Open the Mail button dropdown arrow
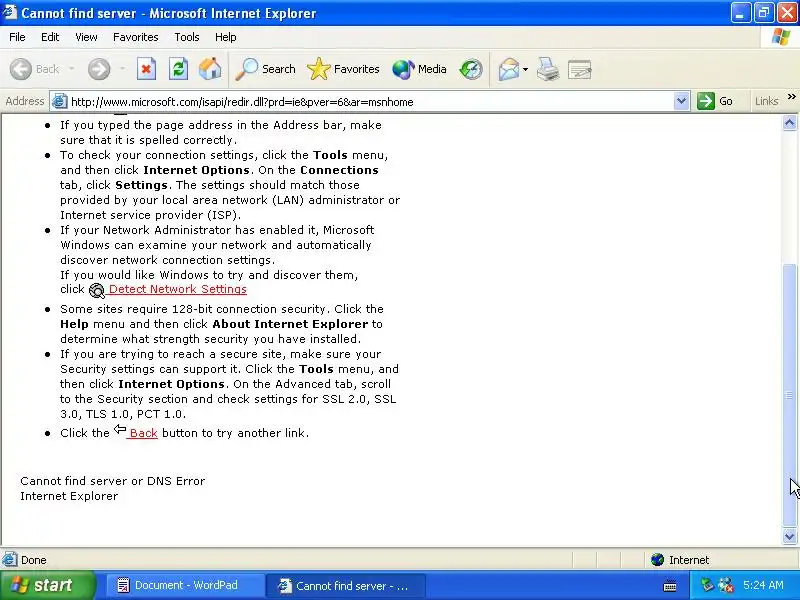The image size is (800, 600). (526, 69)
